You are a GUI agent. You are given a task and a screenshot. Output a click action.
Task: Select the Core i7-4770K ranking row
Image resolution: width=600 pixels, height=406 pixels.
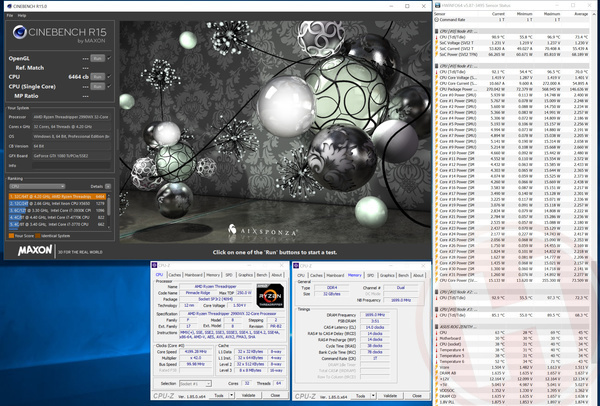57,217
